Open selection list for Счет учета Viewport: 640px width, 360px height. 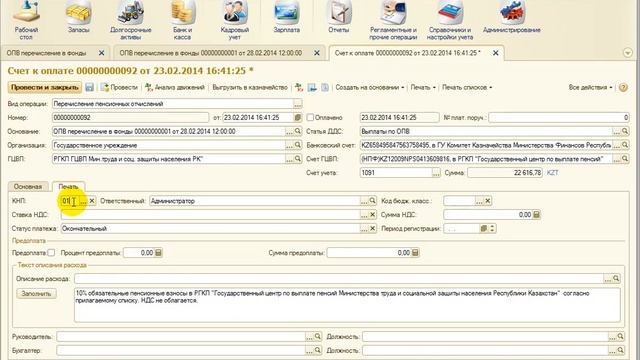[436, 173]
